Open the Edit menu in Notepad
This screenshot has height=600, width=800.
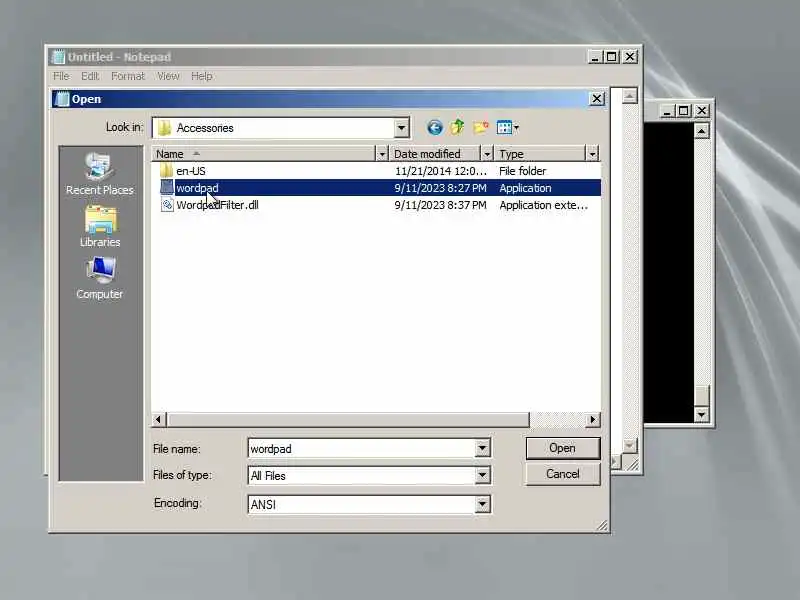(x=90, y=76)
